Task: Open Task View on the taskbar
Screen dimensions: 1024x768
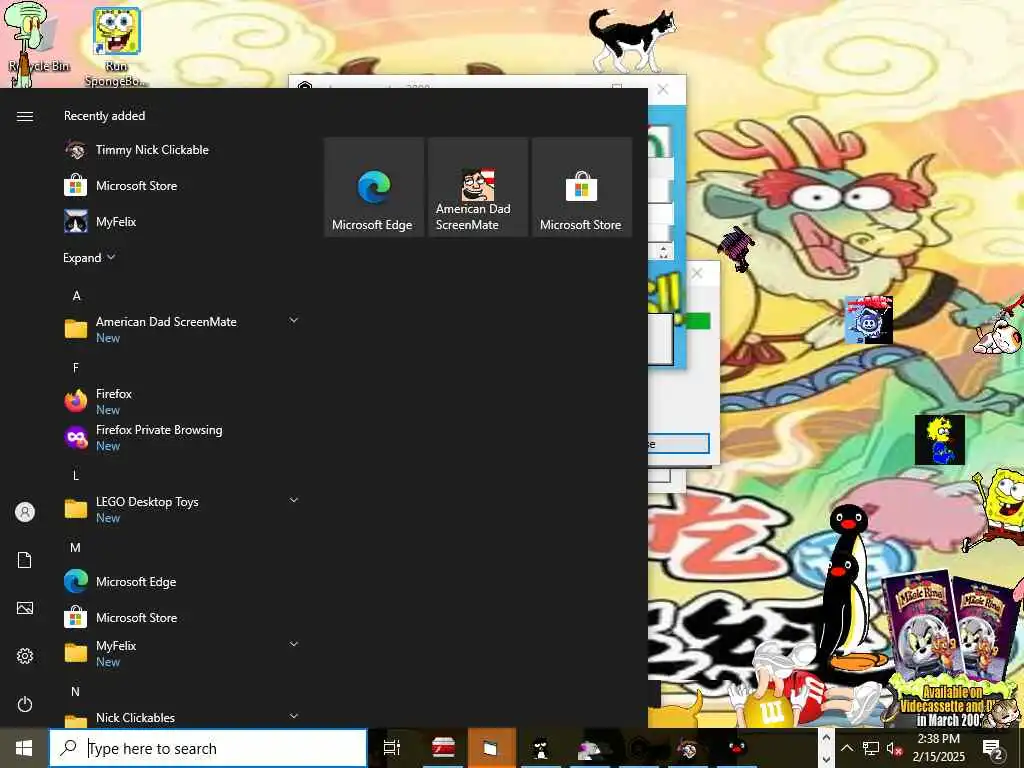Action: coord(392,748)
